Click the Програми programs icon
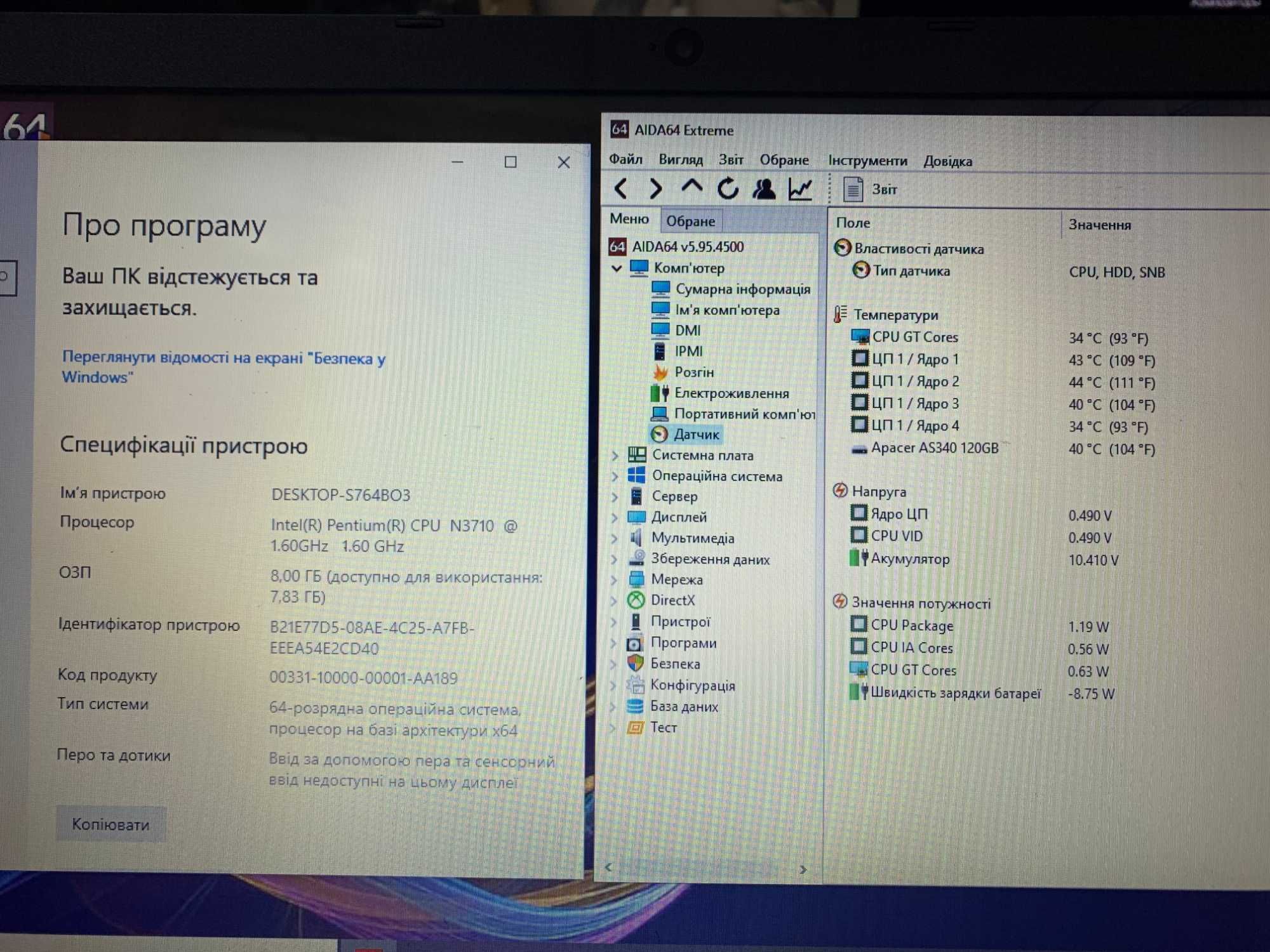The image size is (1270, 952). point(634,643)
